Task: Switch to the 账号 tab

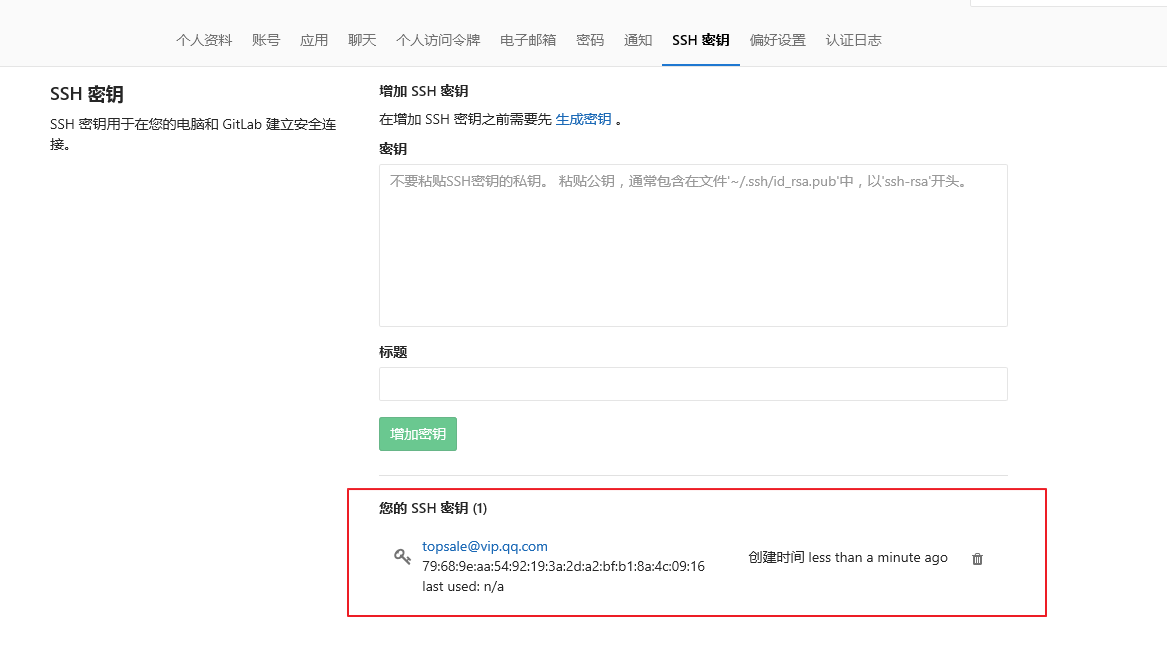Action: coord(266,40)
